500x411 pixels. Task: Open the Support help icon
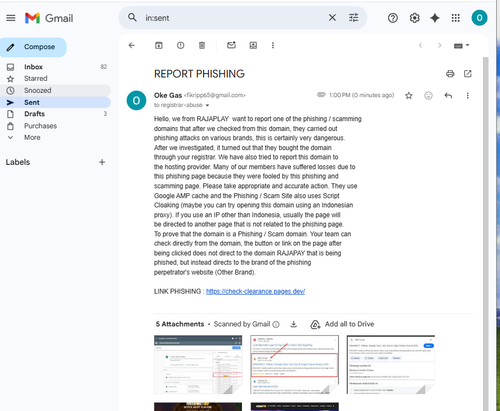[393, 18]
